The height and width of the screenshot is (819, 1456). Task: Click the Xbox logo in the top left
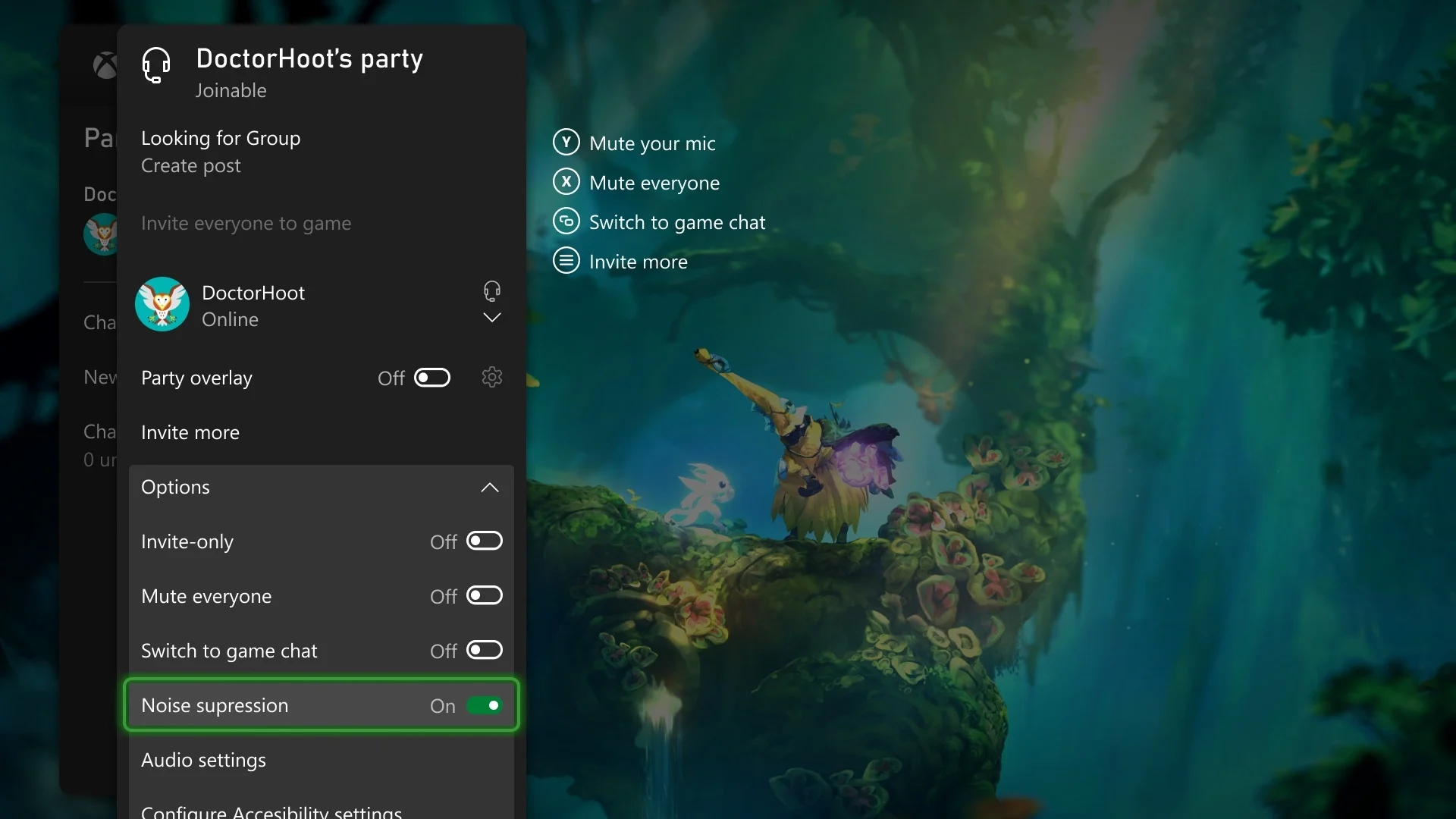[x=105, y=65]
